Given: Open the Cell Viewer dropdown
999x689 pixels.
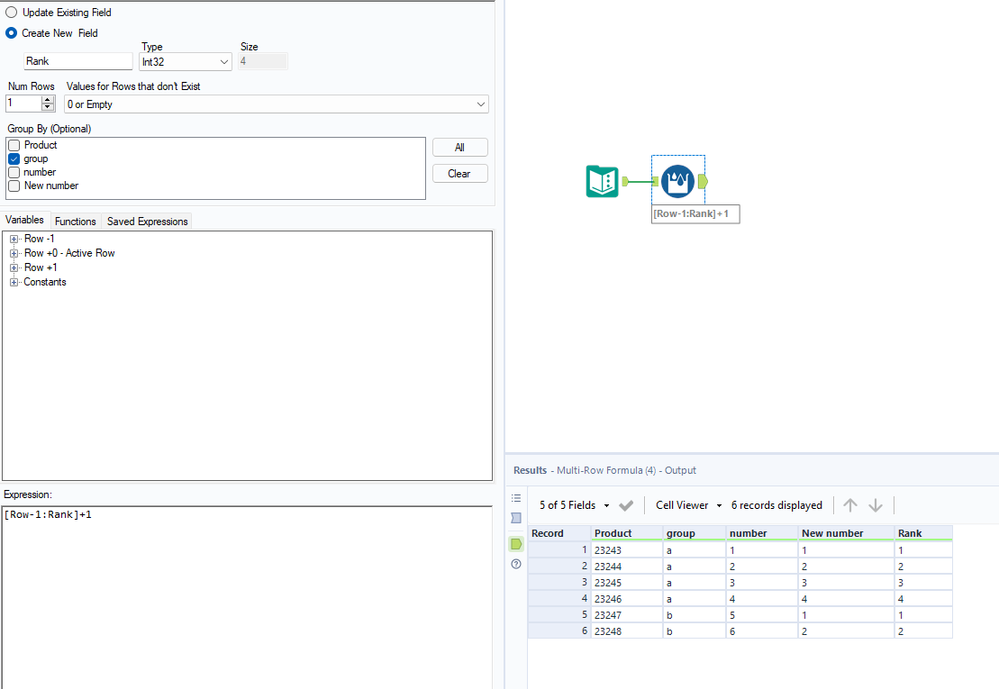Looking at the screenshot, I should coord(689,505).
